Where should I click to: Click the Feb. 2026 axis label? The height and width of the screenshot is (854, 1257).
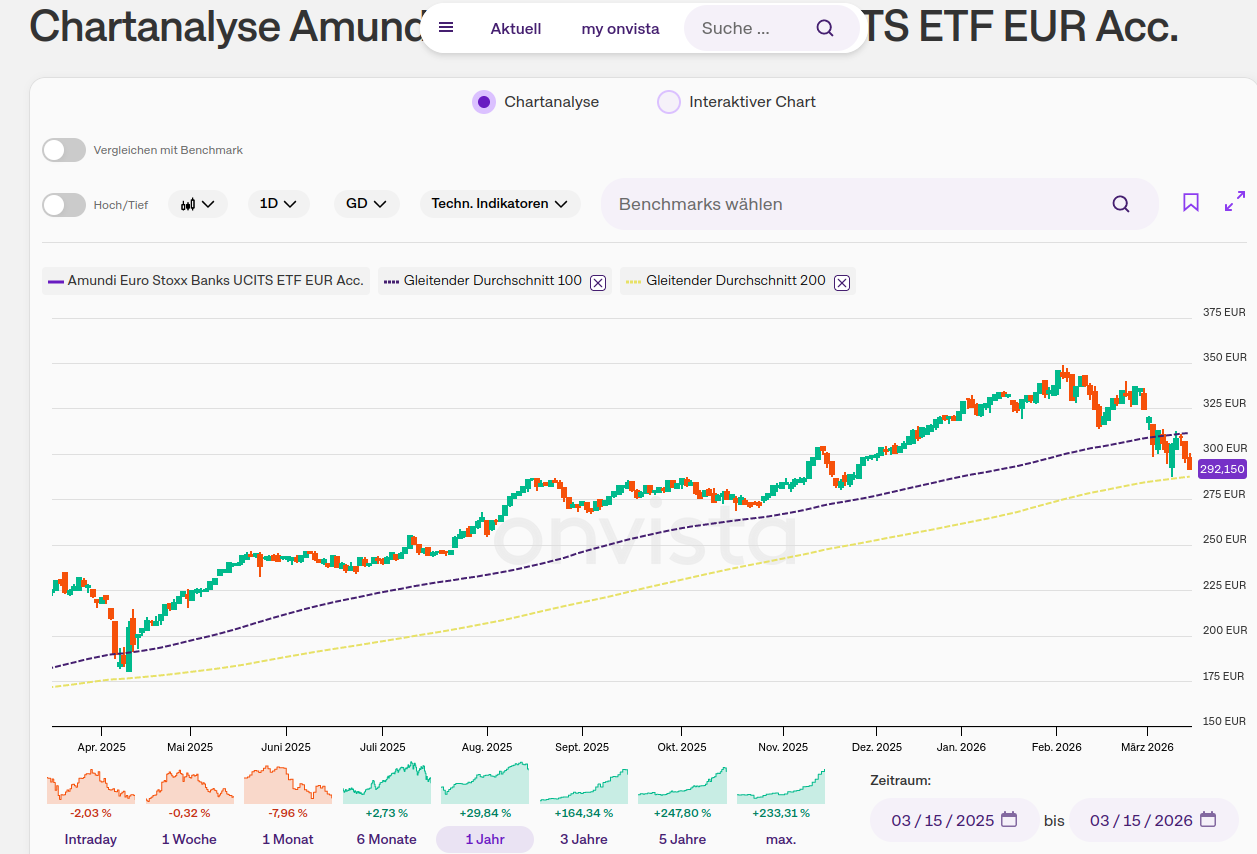pyautogui.click(x=1056, y=747)
